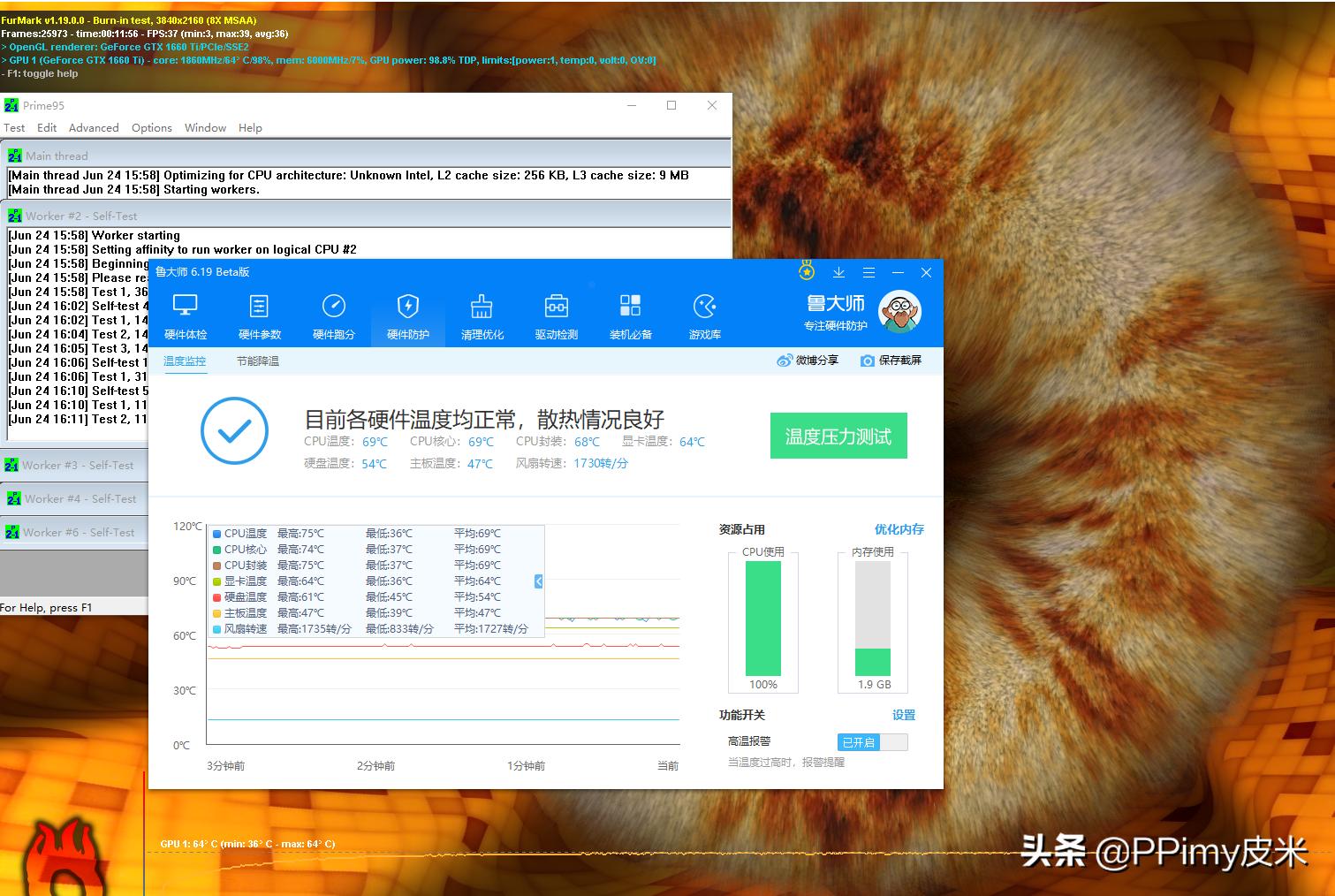Image resolution: width=1335 pixels, height=896 pixels.
Task: Open the hamburger menu in 鲁大师 titlebar
Action: (869, 272)
